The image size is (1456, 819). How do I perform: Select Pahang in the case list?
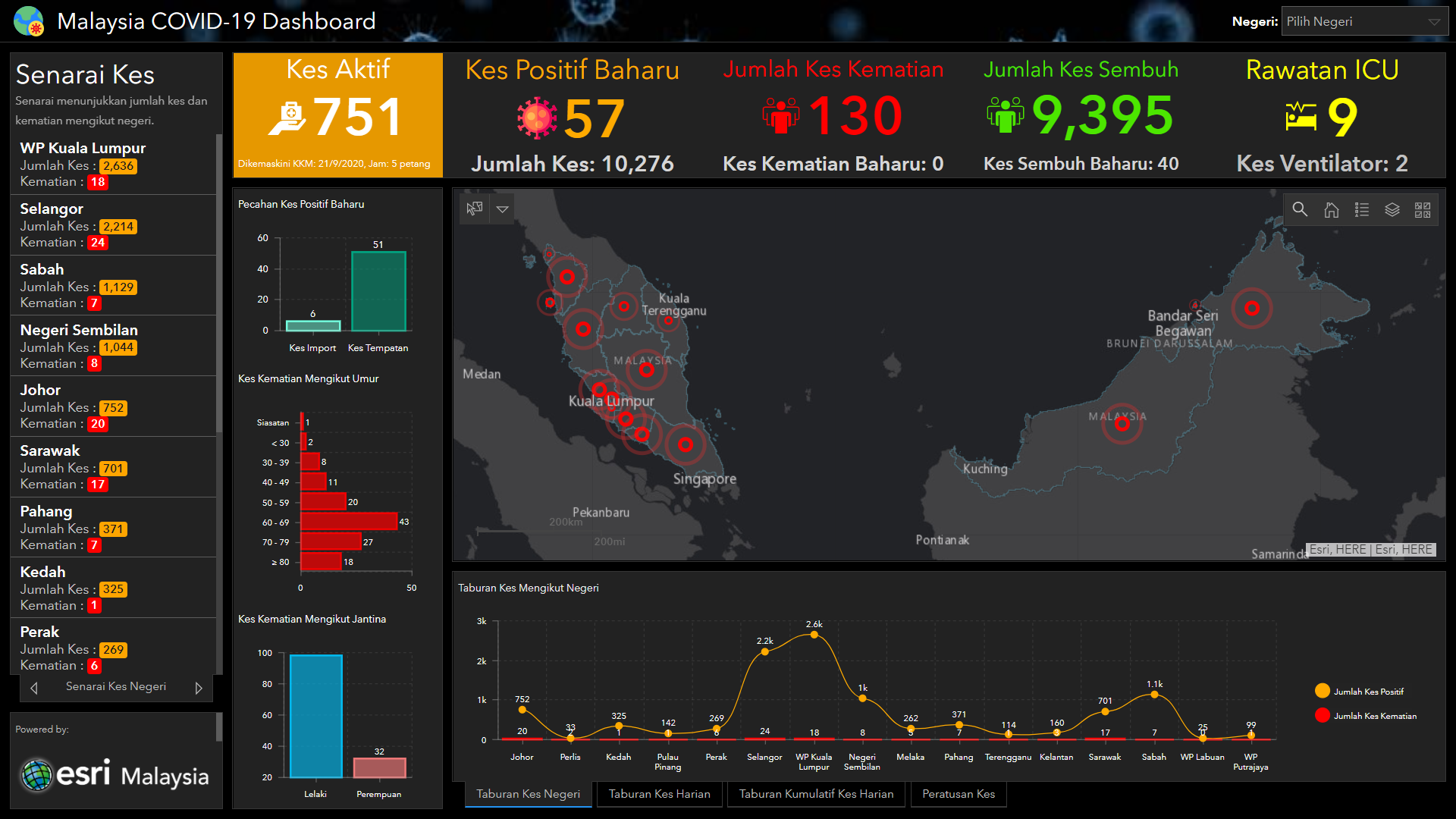[x=114, y=528]
